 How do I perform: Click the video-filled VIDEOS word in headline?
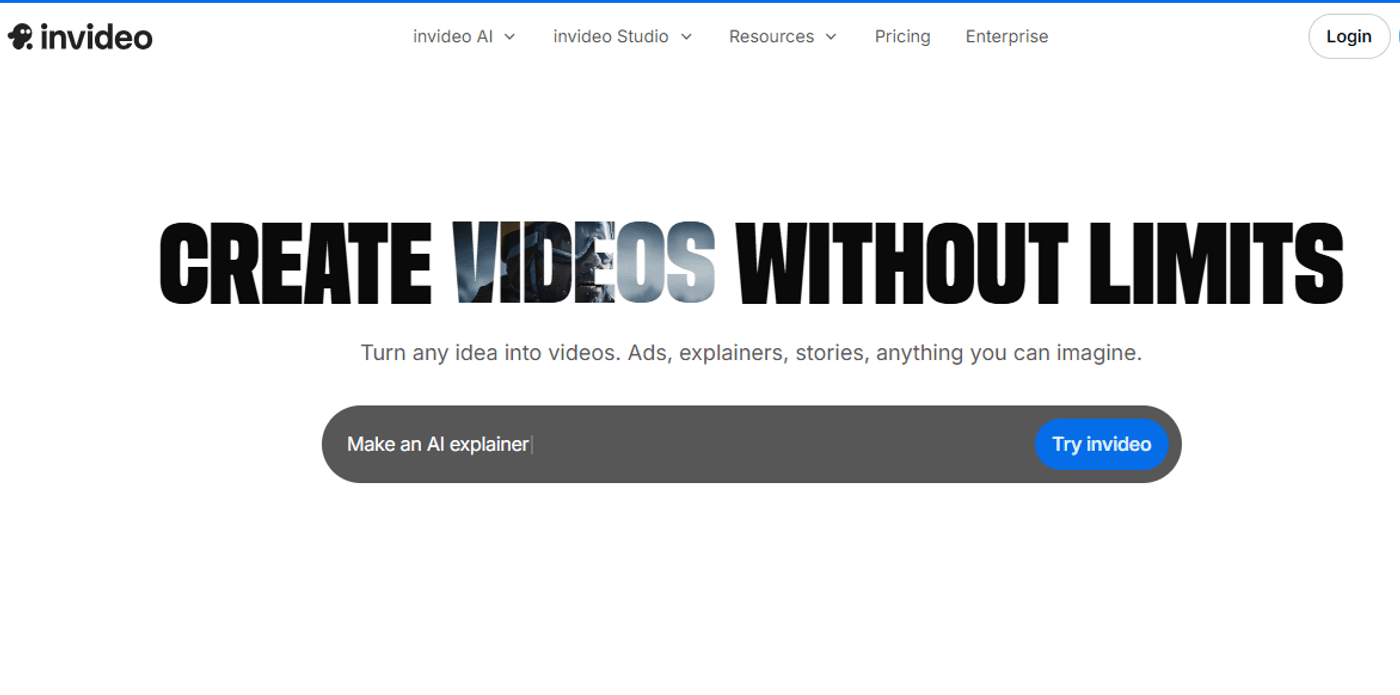coord(584,263)
